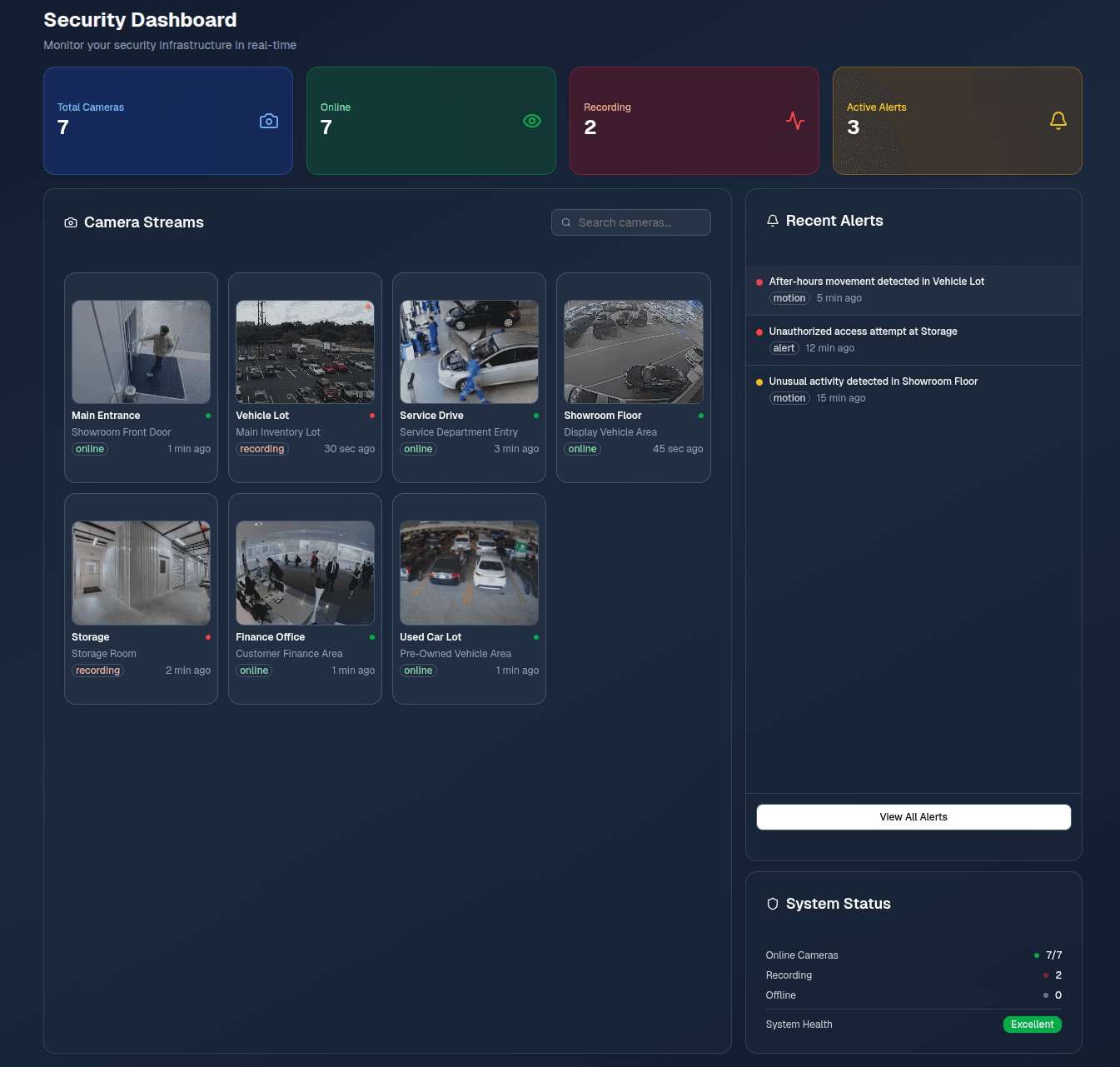This screenshot has height=1067, width=1120.
Task: Open the Finance Office camera feed
Action: click(305, 573)
